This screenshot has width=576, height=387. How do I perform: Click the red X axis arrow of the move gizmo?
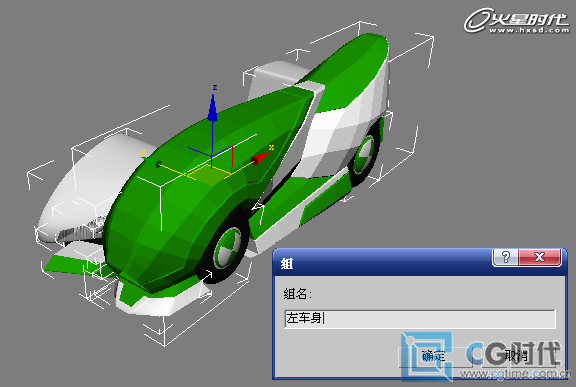pyautogui.click(x=260, y=159)
